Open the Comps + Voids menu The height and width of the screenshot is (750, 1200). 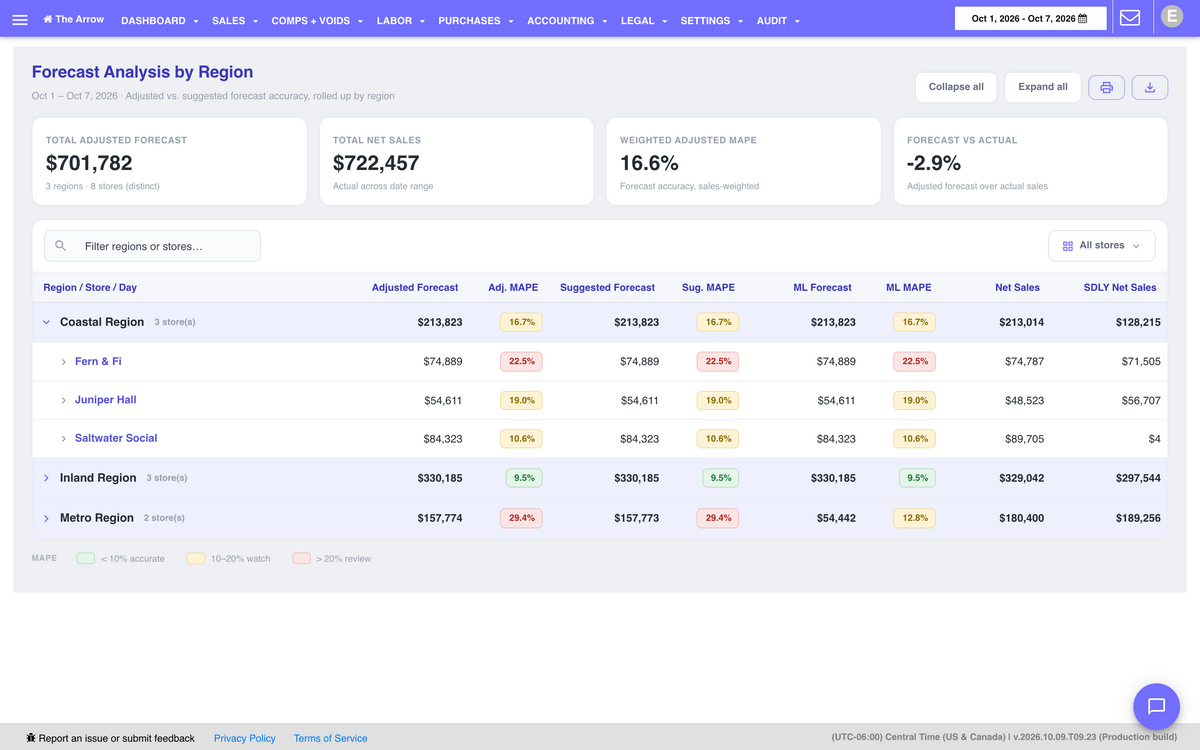[317, 21]
